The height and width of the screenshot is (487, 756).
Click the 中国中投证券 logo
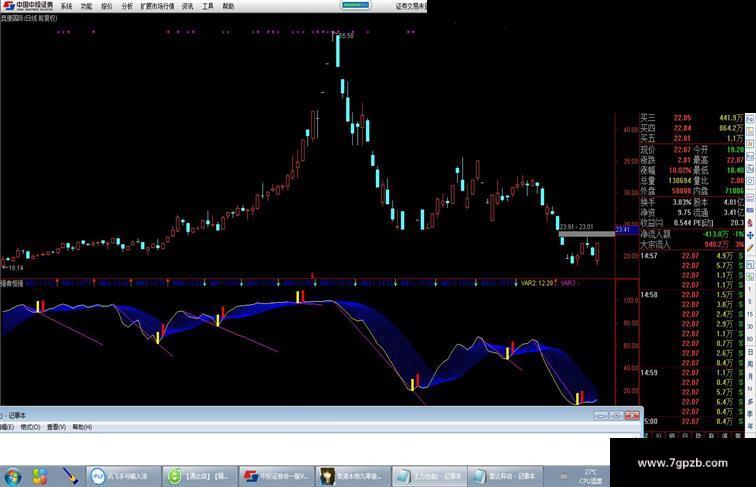point(28,6)
